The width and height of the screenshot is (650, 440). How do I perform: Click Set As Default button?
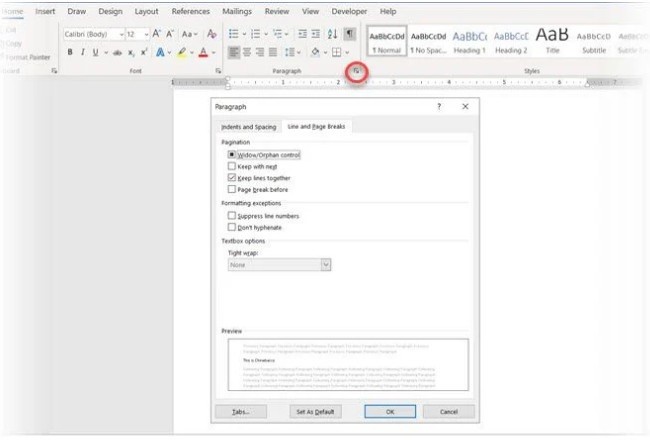point(315,412)
